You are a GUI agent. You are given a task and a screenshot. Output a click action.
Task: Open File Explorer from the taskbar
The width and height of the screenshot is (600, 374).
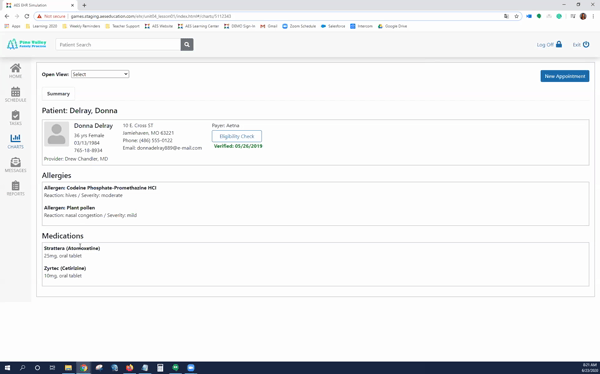click(x=68, y=368)
